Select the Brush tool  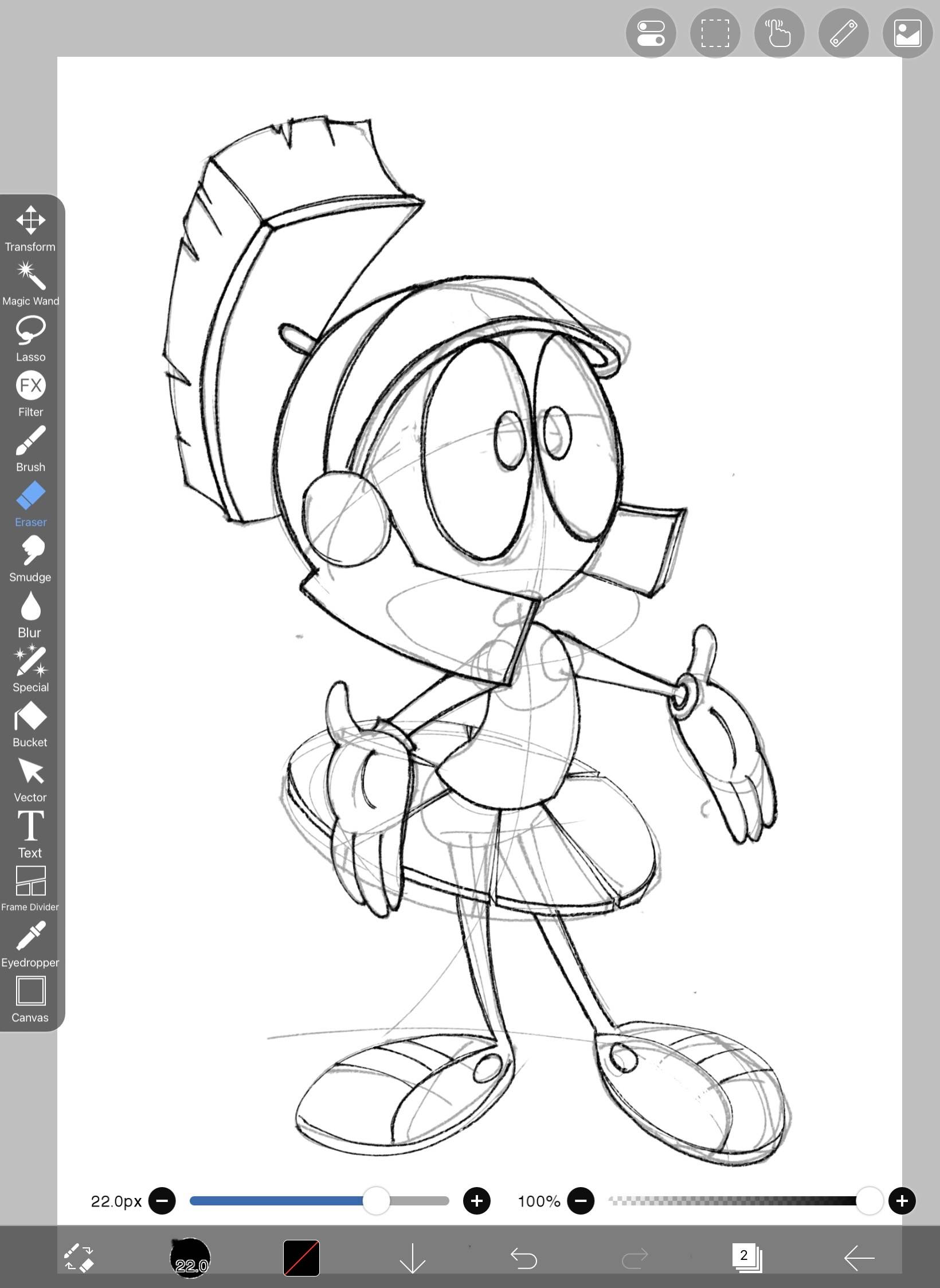(30, 450)
